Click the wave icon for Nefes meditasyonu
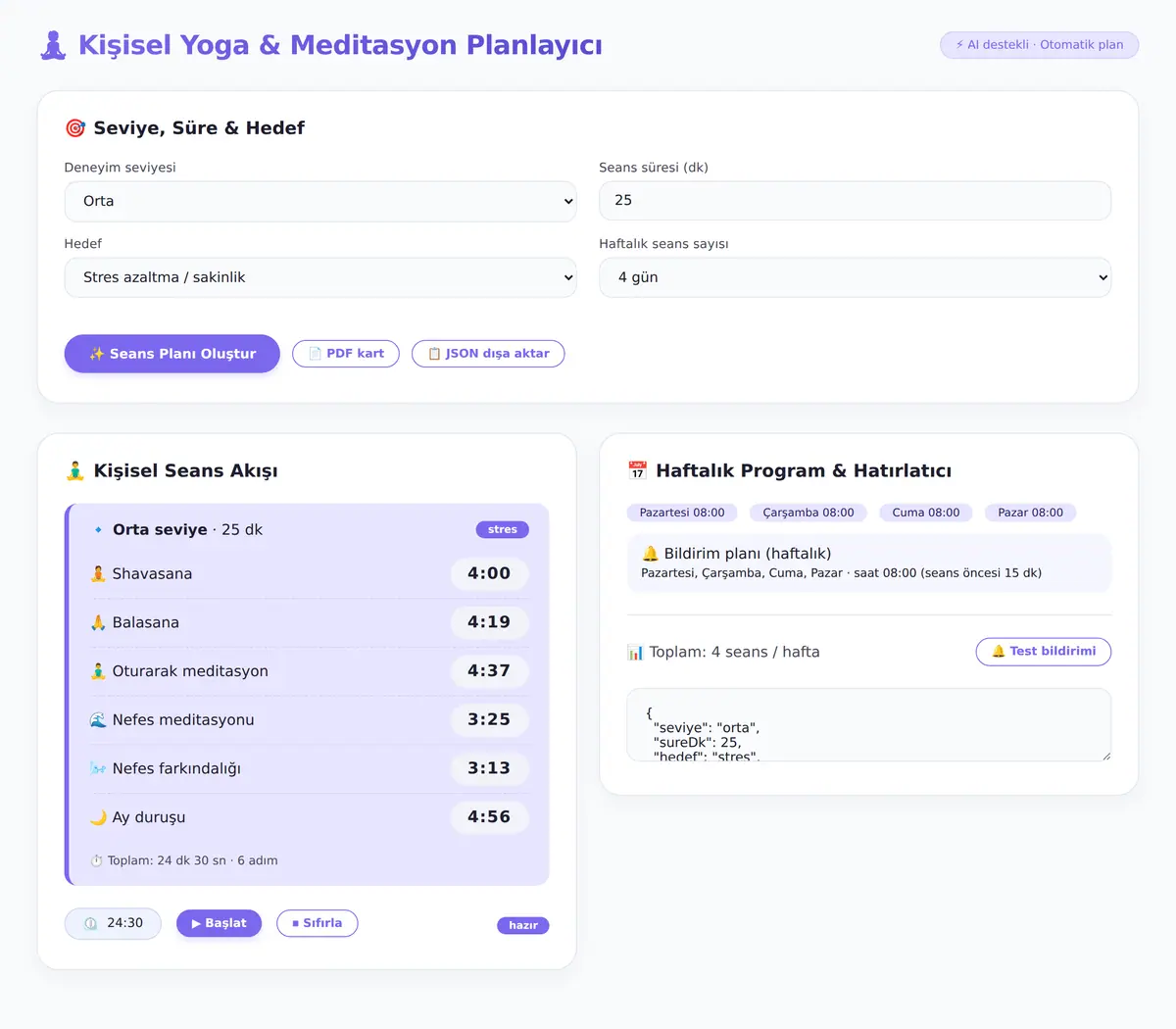The image size is (1176, 1029). (98, 720)
